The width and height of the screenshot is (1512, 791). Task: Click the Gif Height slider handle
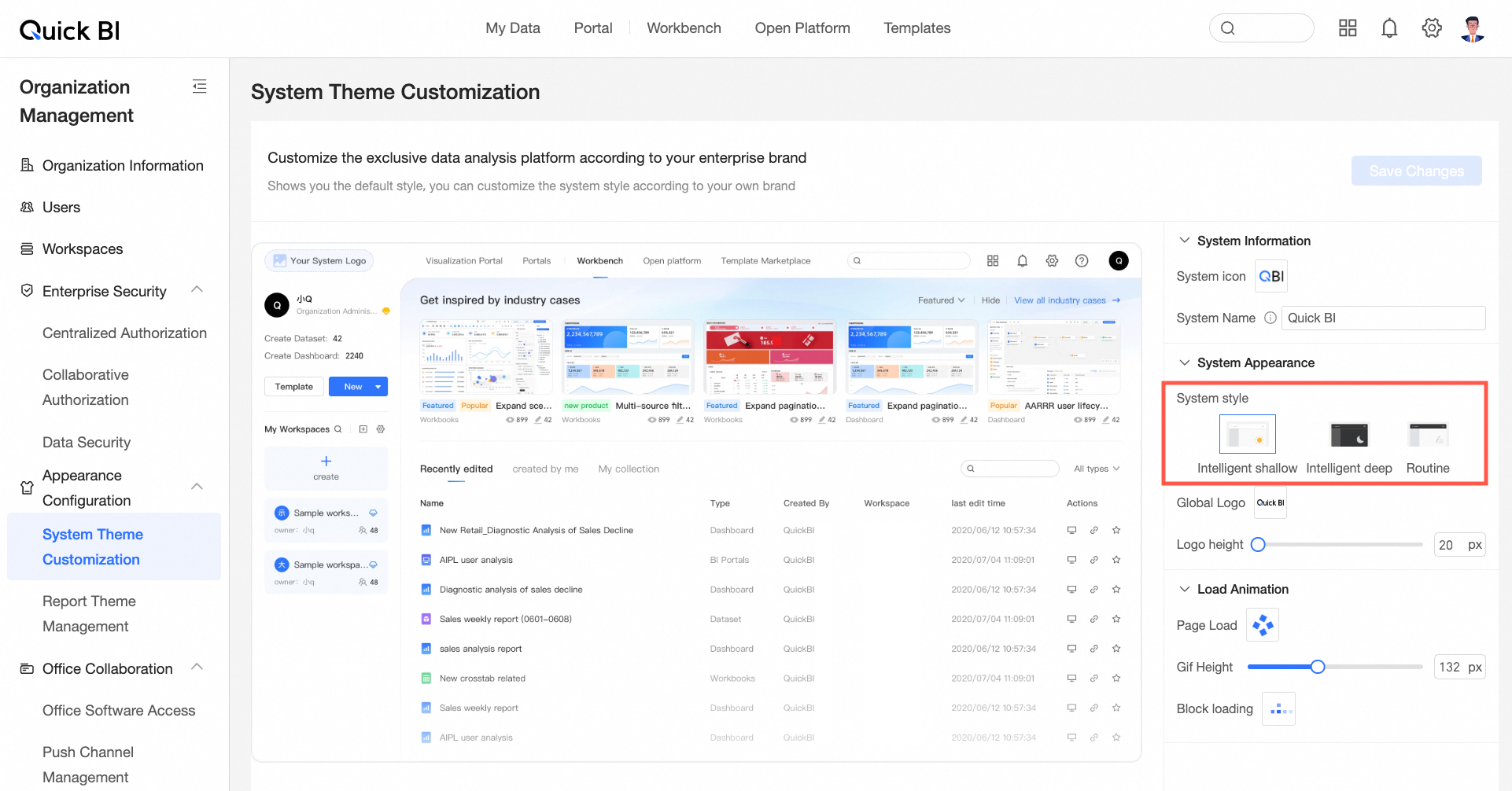(1318, 667)
